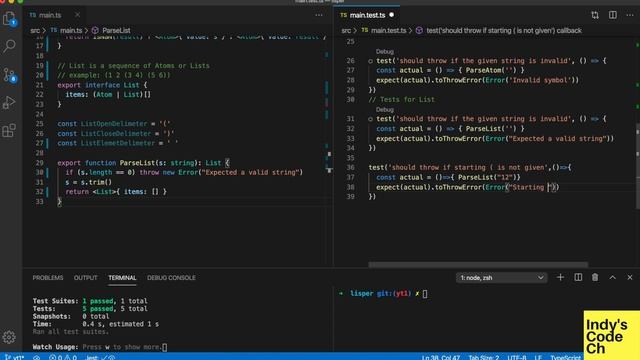Click line number 30 in main.ts gutter
This screenshot has height=360, width=640.
point(39,173)
